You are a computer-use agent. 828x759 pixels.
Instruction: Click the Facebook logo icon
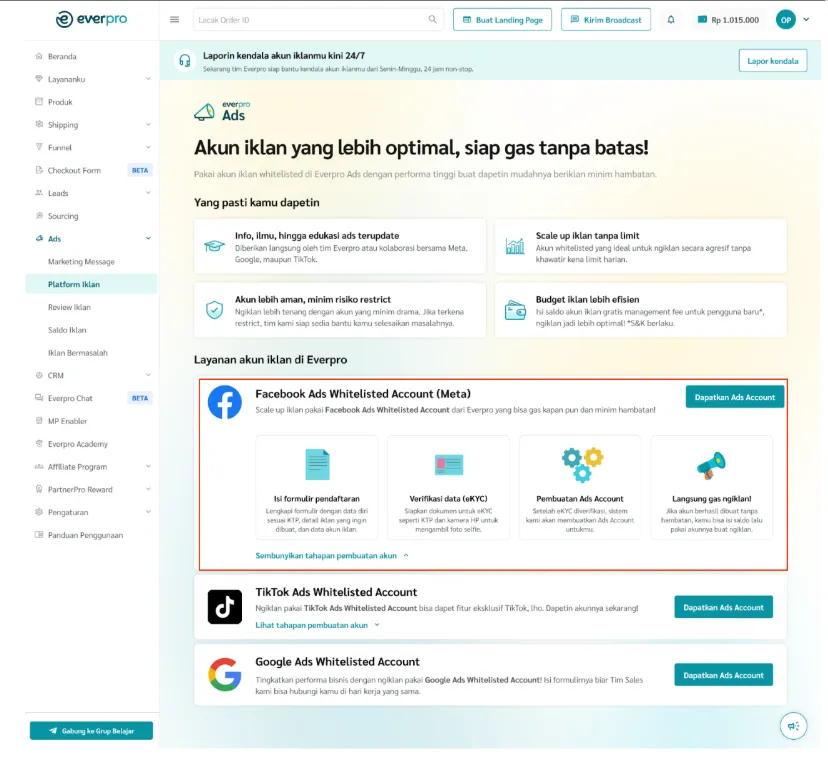click(x=225, y=403)
